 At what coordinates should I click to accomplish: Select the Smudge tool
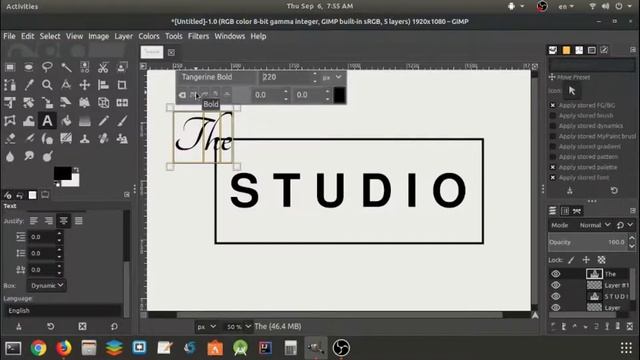click(29, 156)
